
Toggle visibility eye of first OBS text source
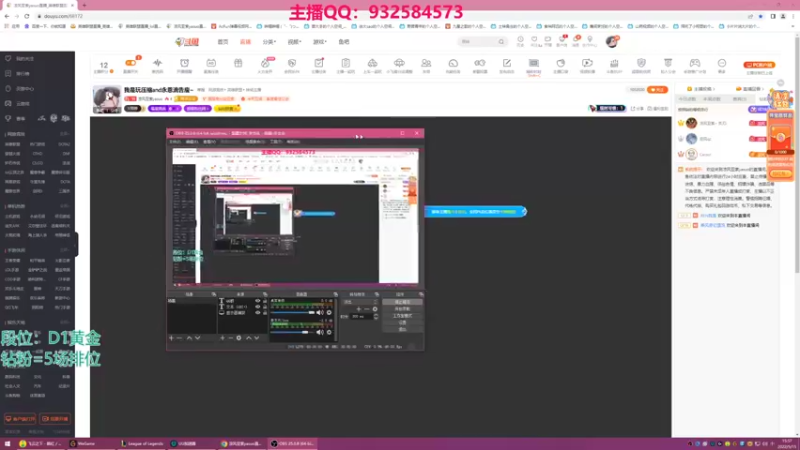pos(258,301)
